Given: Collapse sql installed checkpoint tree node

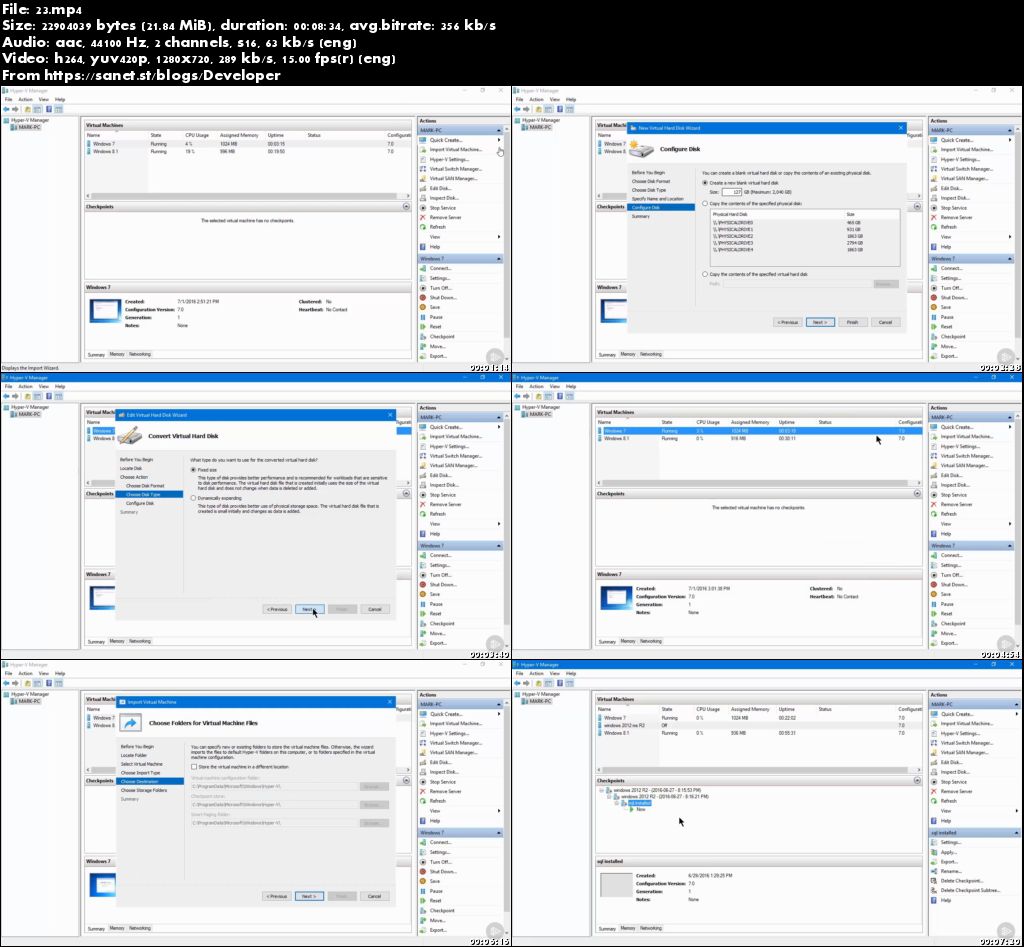Looking at the screenshot, I should tap(616, 803).
